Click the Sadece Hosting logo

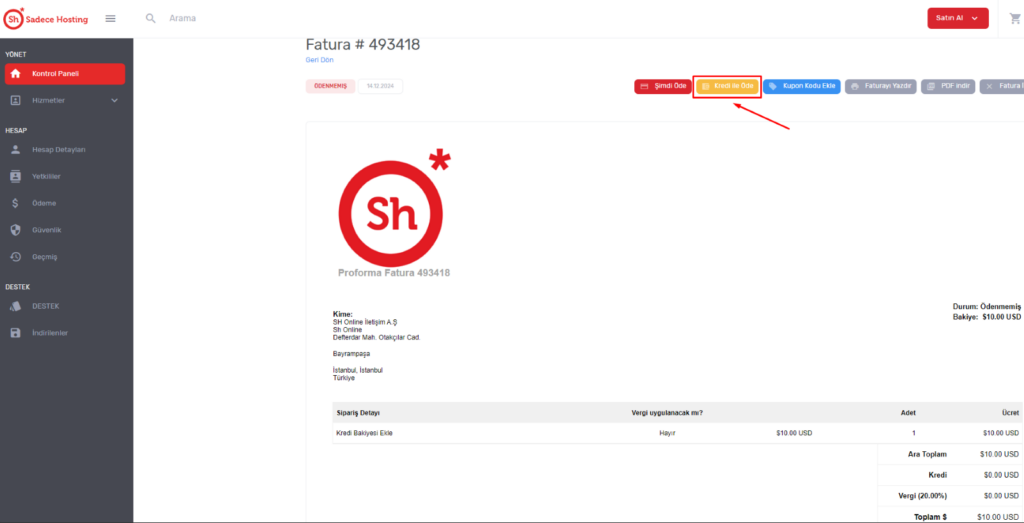click(x=46, y=19)
